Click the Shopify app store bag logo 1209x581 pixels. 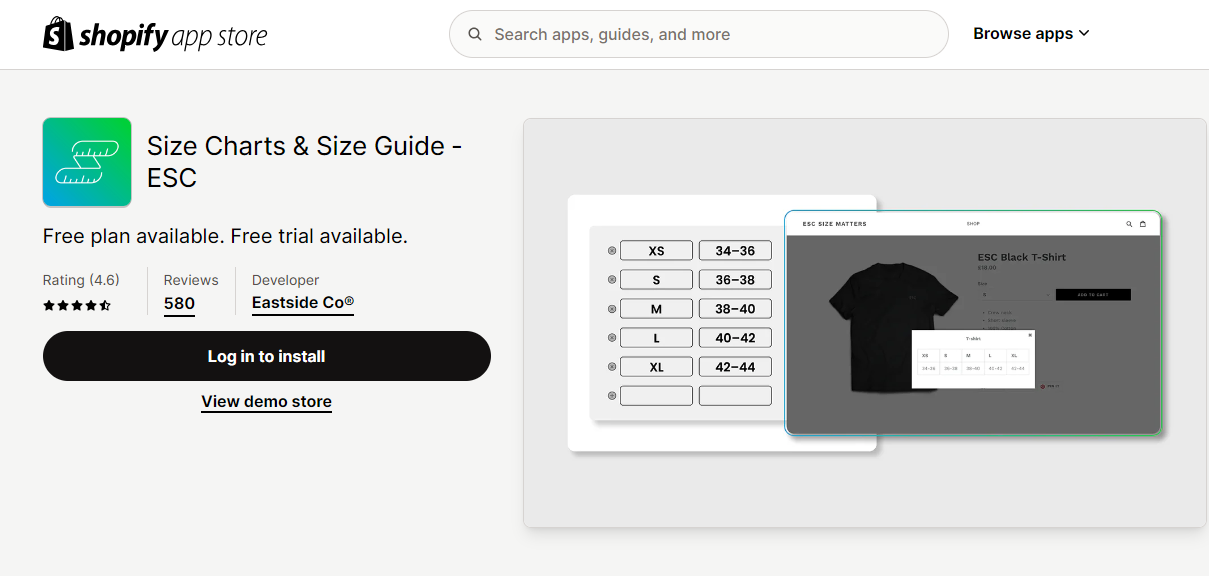point(58,33)
